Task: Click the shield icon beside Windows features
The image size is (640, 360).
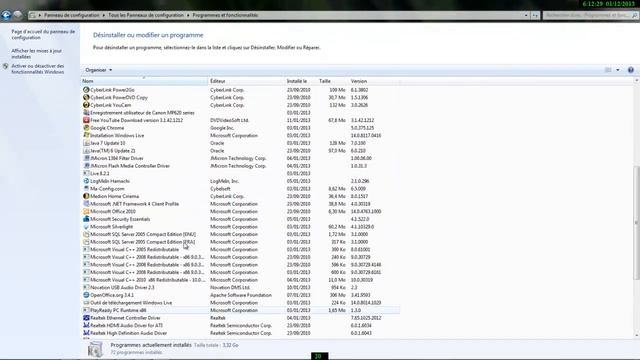Action: pyautogui.click(x=6, y=66)
